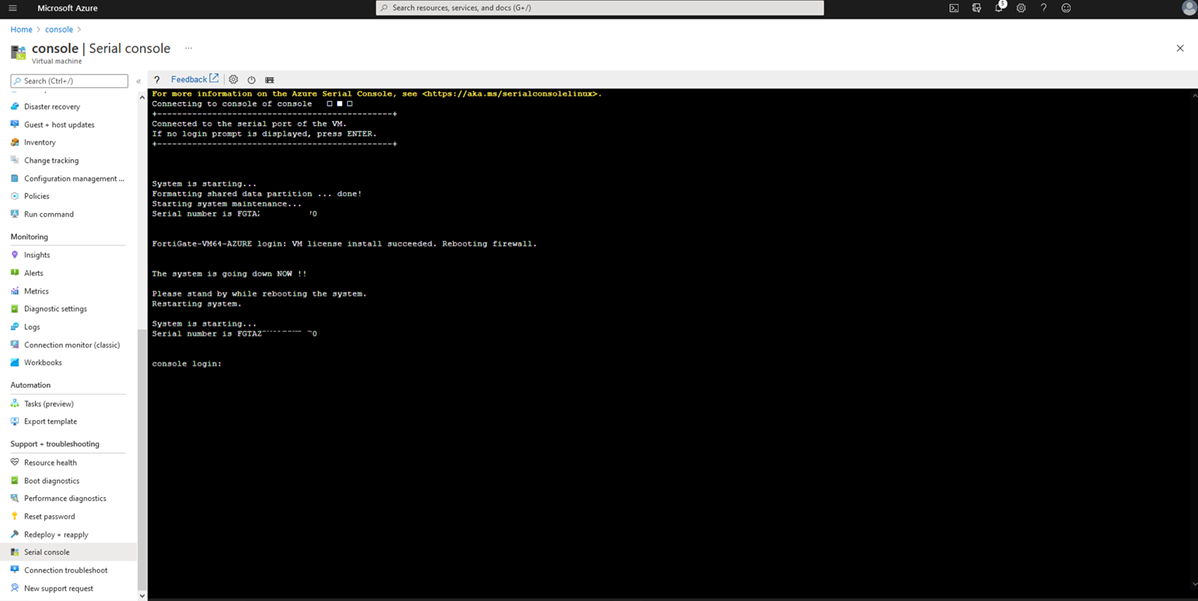Click the Workbooks icon
This screenshot has height=601, width=1198.
click(15, 363)
